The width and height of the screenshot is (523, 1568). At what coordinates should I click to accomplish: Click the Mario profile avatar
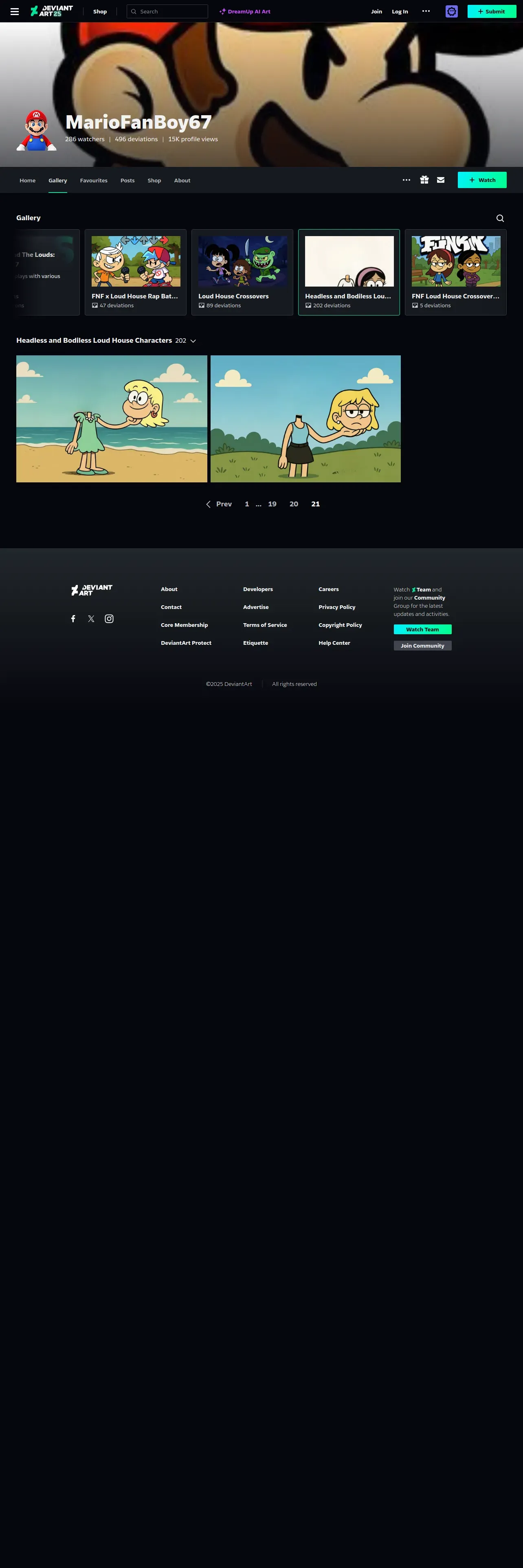click(36, 130)
